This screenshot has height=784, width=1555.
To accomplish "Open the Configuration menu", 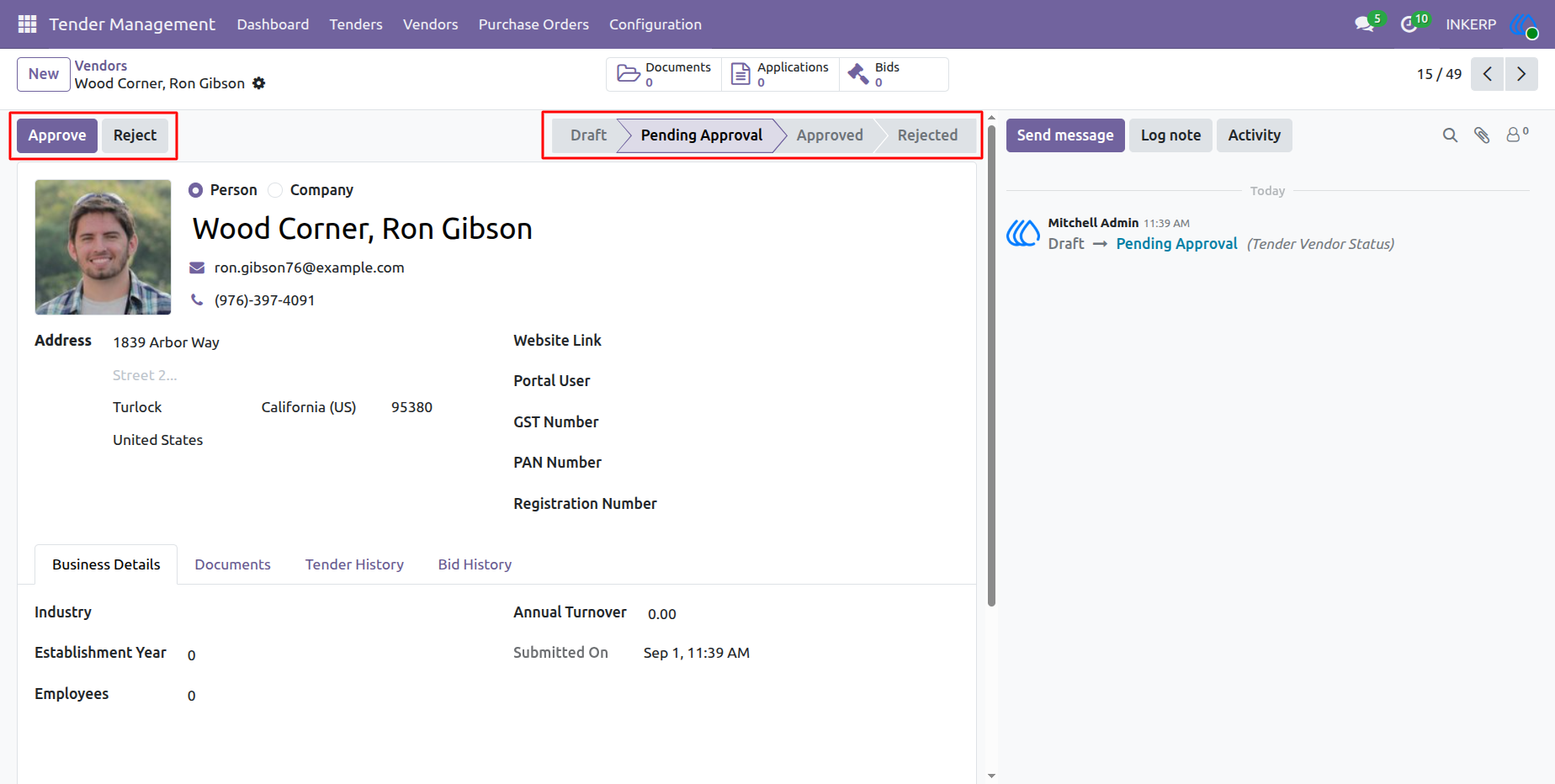I will (x=655, y=24).
